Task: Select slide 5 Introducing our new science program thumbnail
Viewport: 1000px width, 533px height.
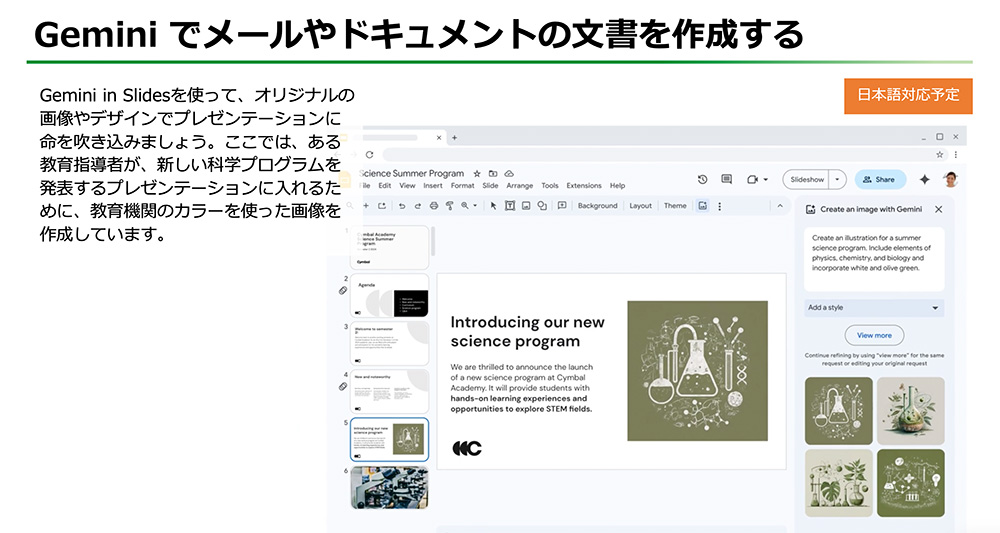Action: point(390,439)
